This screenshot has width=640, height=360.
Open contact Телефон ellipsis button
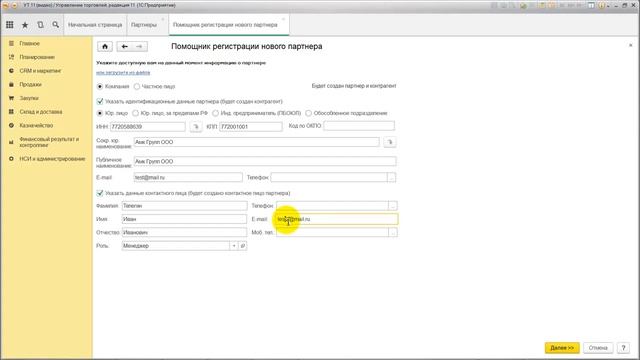pos(393,206)
